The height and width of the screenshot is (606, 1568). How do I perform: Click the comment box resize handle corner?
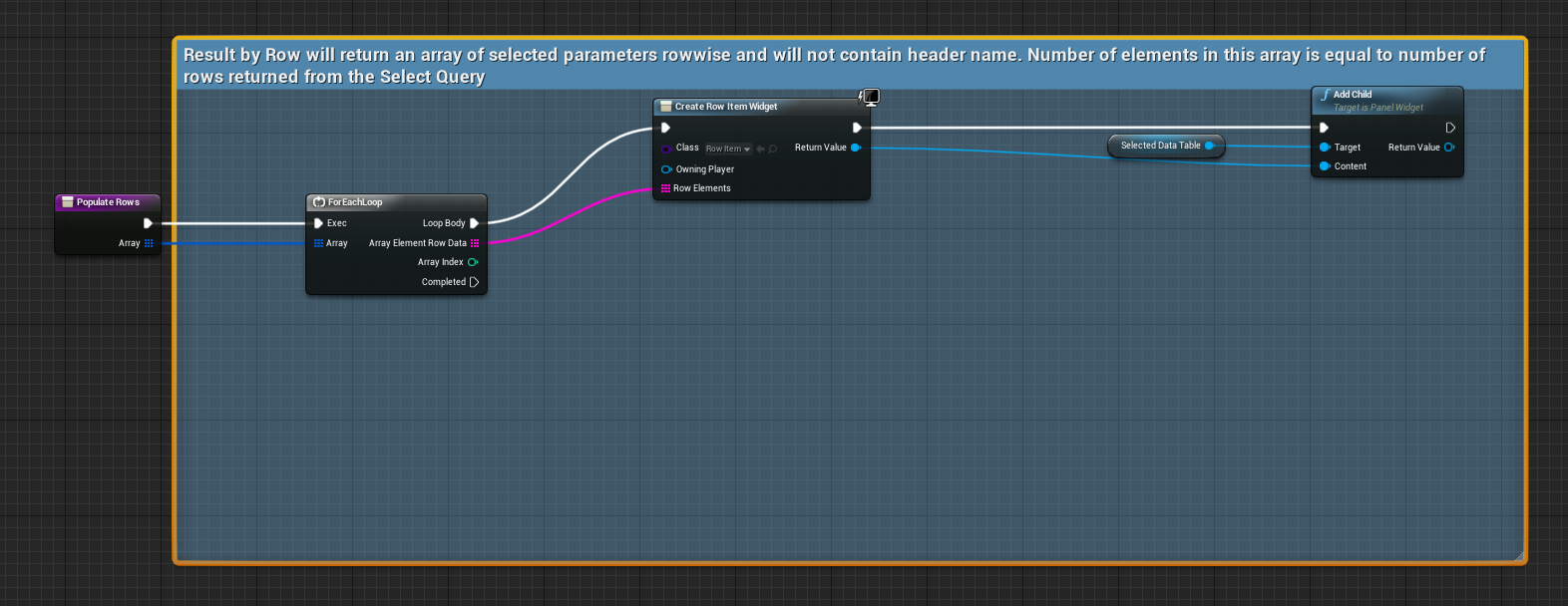(x=1519, y=556)
